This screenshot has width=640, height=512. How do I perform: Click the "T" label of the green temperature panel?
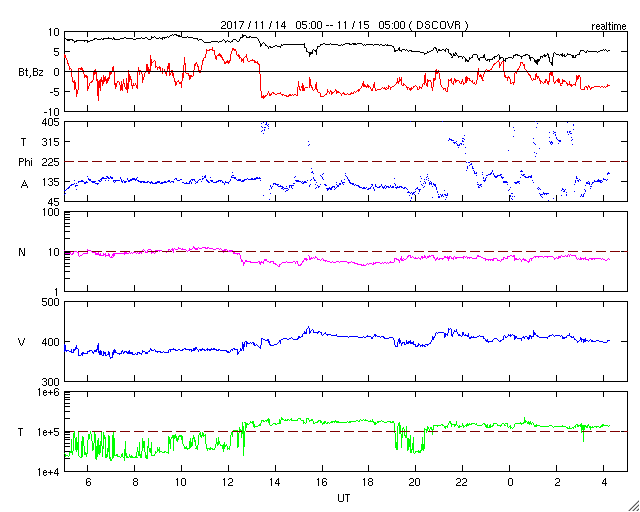pos(20,432)
